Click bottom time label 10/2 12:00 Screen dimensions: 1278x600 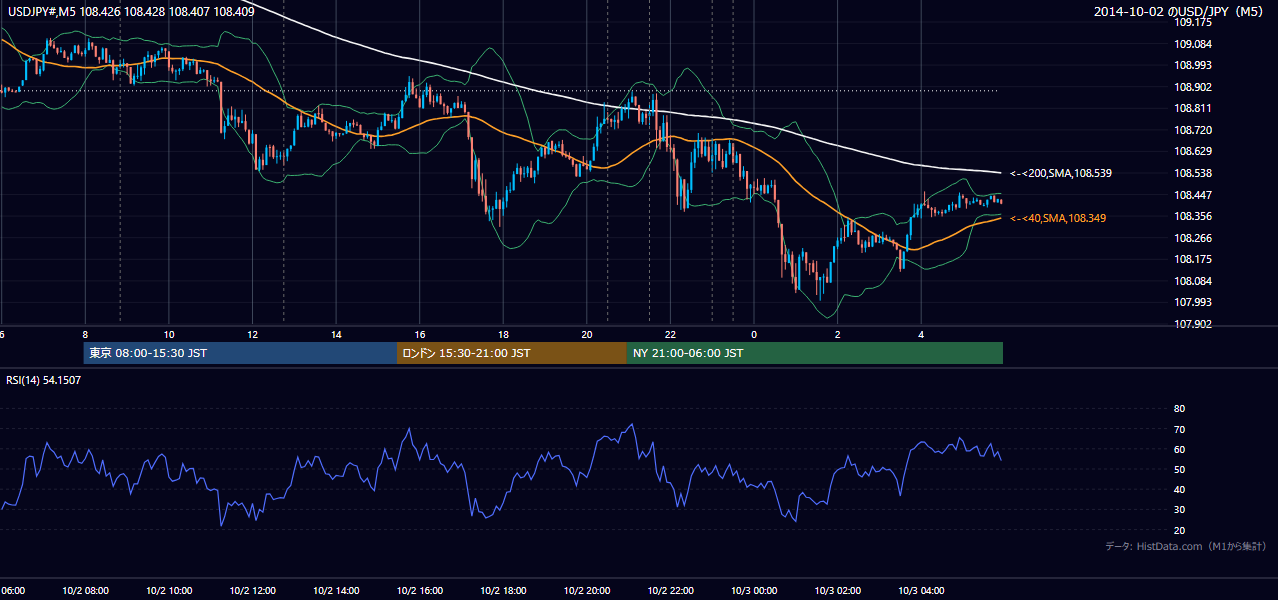coord(253,591)
